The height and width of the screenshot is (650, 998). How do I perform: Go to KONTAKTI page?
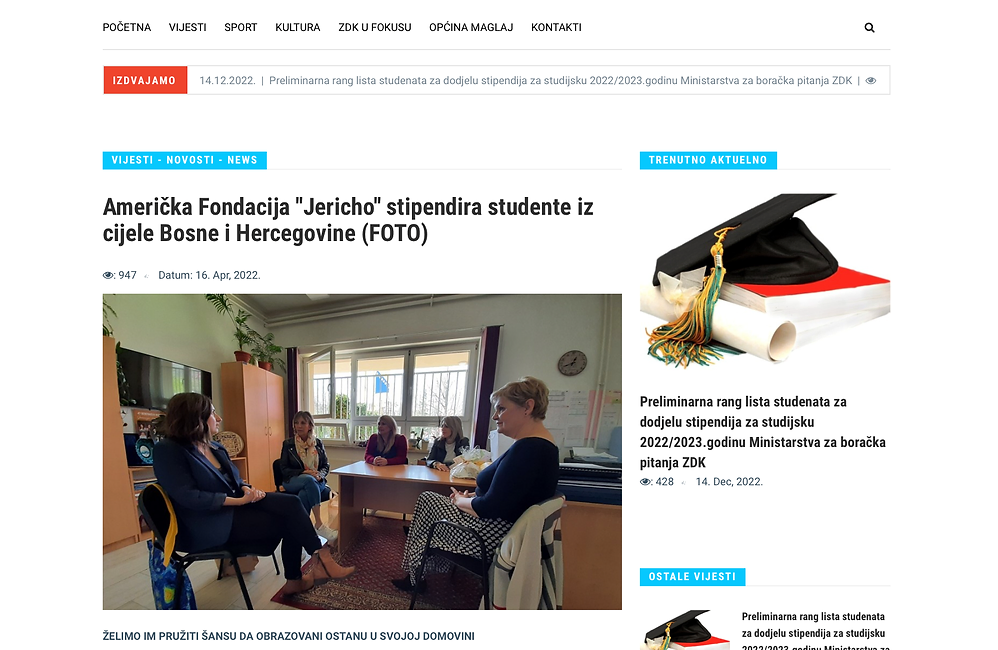(556, 27)
